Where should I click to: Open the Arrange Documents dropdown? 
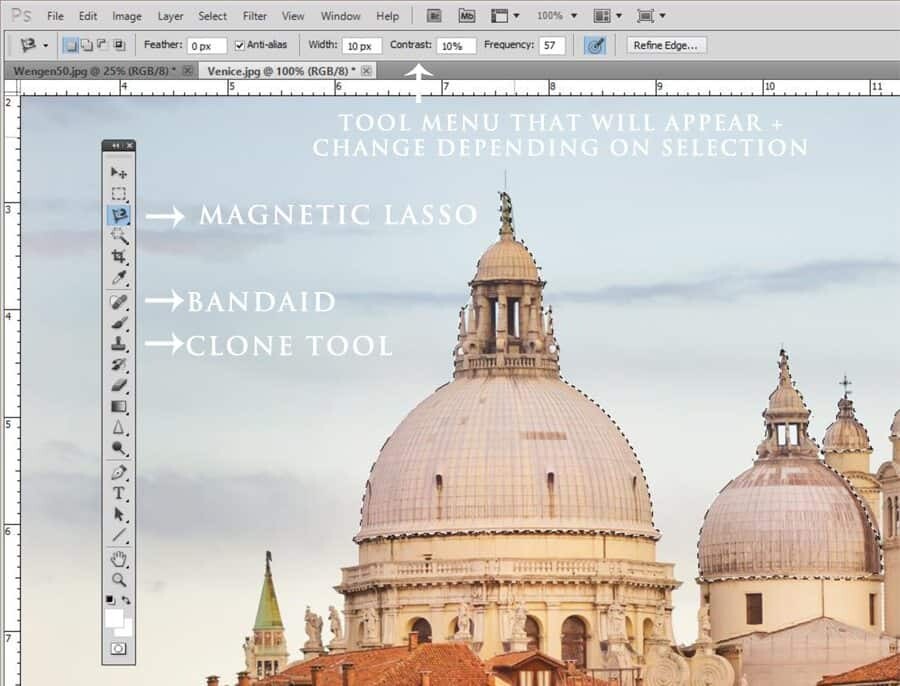608,16
